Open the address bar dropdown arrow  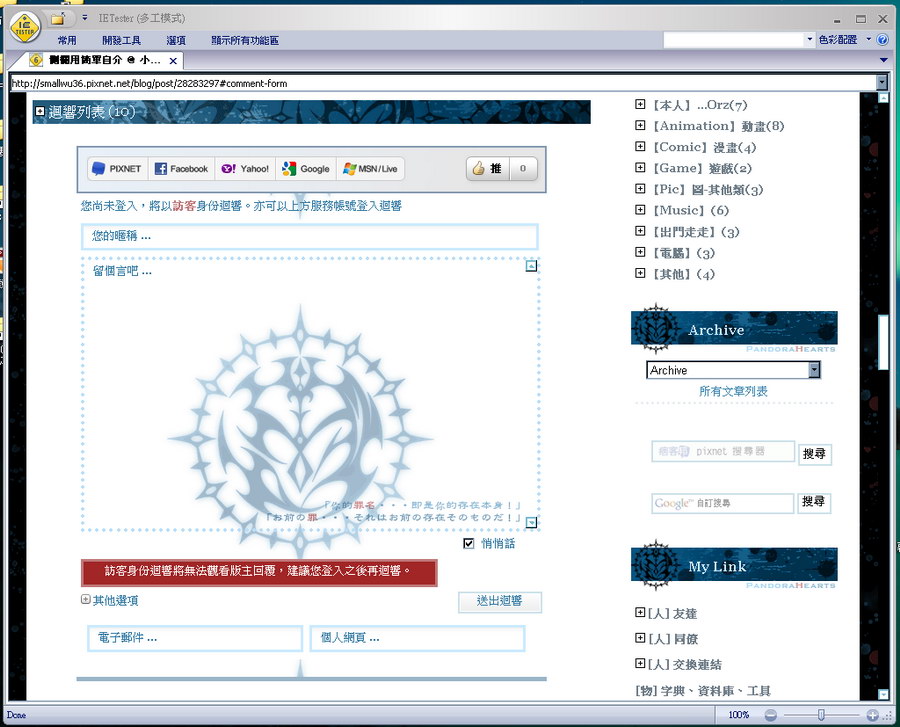point(882,83)
